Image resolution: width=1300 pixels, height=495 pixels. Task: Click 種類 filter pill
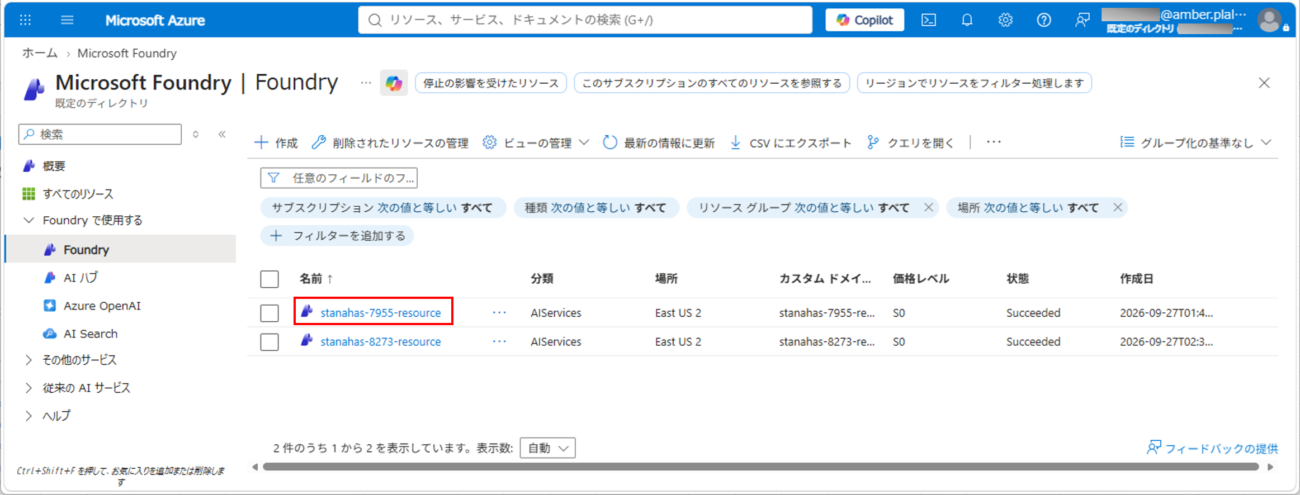tap(597, 208)
